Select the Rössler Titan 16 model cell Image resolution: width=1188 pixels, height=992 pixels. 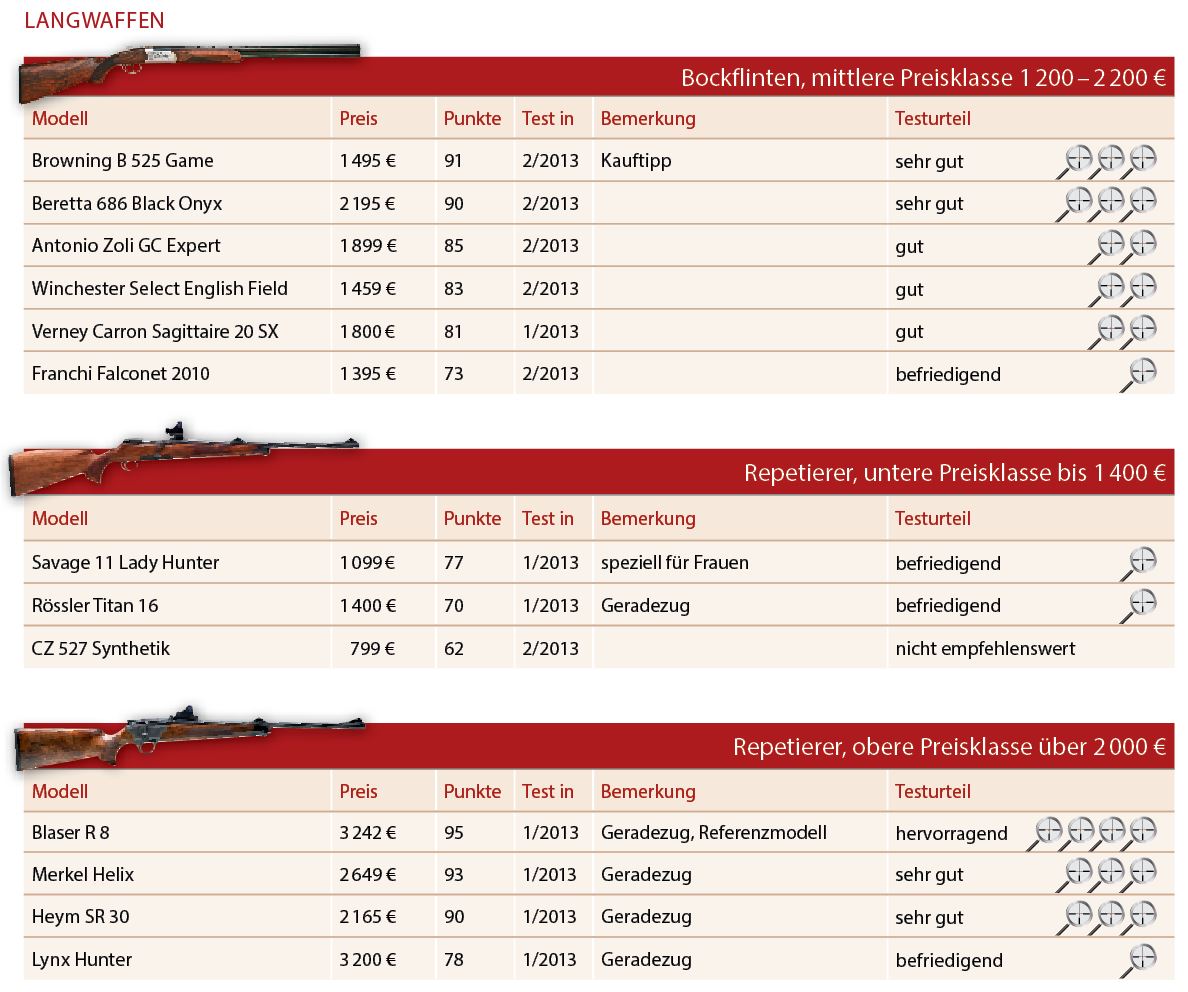[95, 606]
